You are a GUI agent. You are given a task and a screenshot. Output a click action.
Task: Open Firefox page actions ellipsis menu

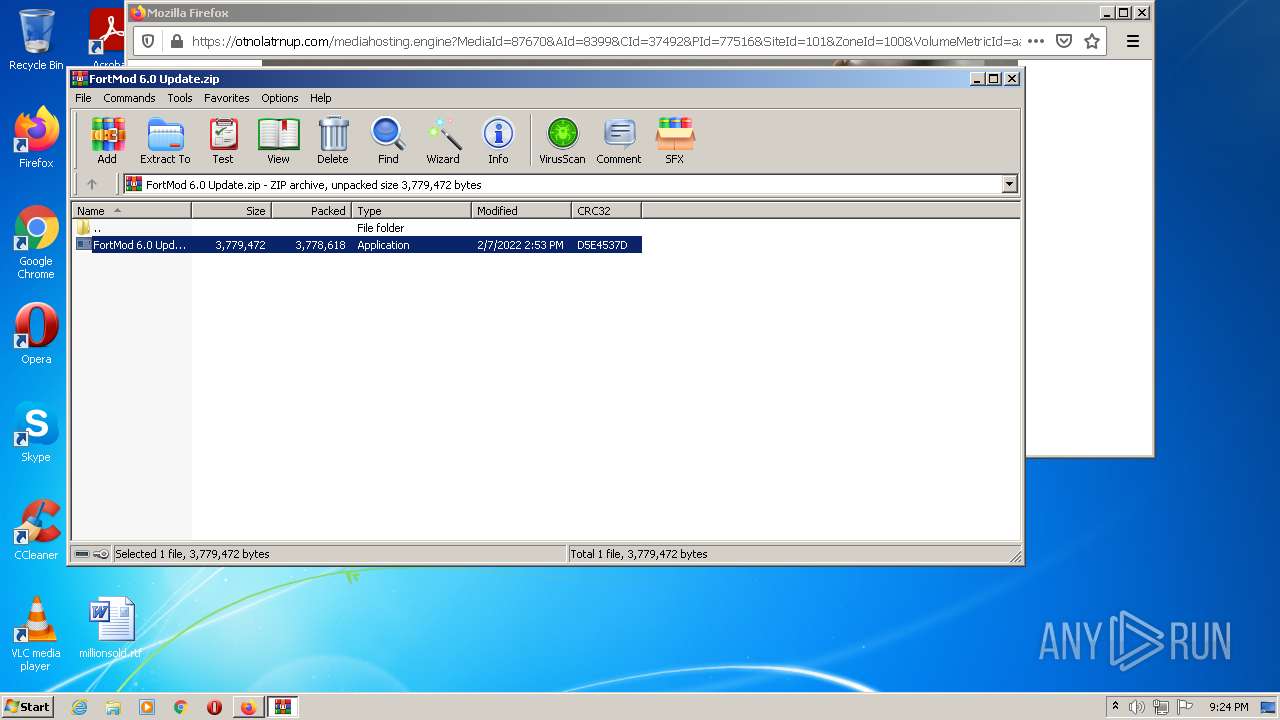coord(1036,41)
